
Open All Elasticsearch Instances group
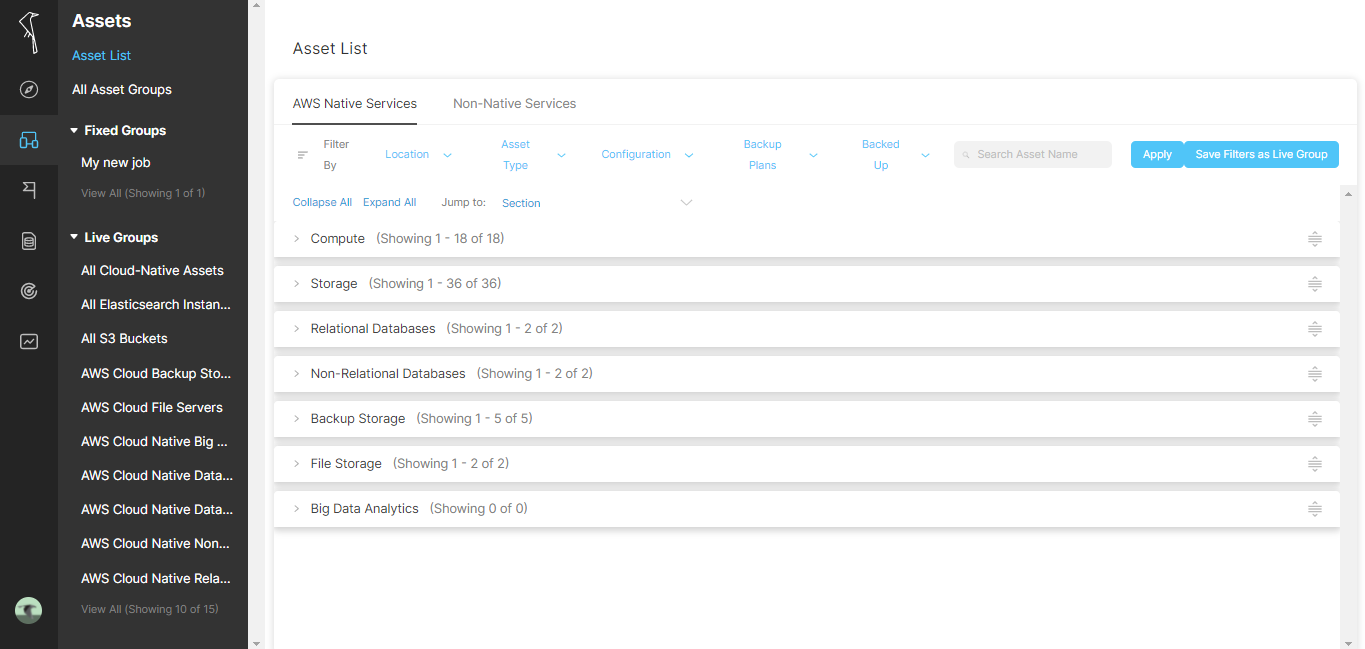(156, 305)
